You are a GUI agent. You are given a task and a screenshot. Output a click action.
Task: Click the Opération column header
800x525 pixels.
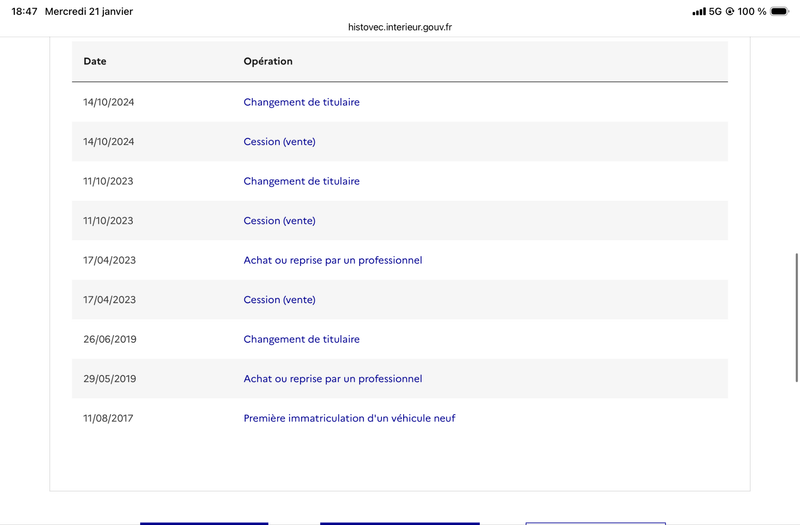[x=268, y=61]
